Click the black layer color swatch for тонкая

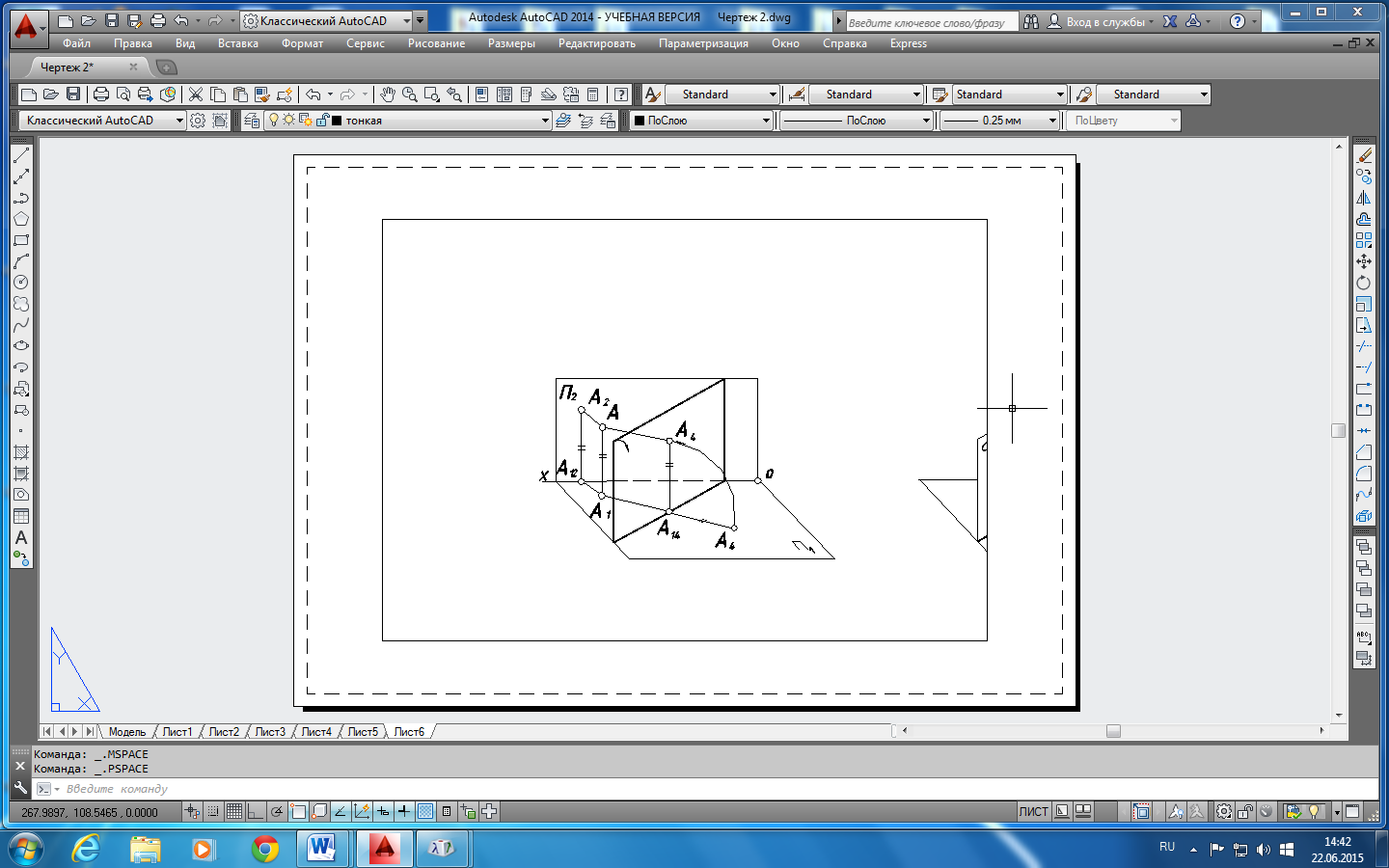pyautogui.click(x=336, y=121)
